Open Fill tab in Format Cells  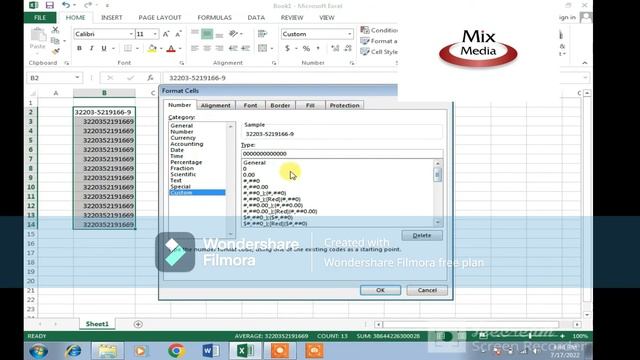[x=310, y=105]
